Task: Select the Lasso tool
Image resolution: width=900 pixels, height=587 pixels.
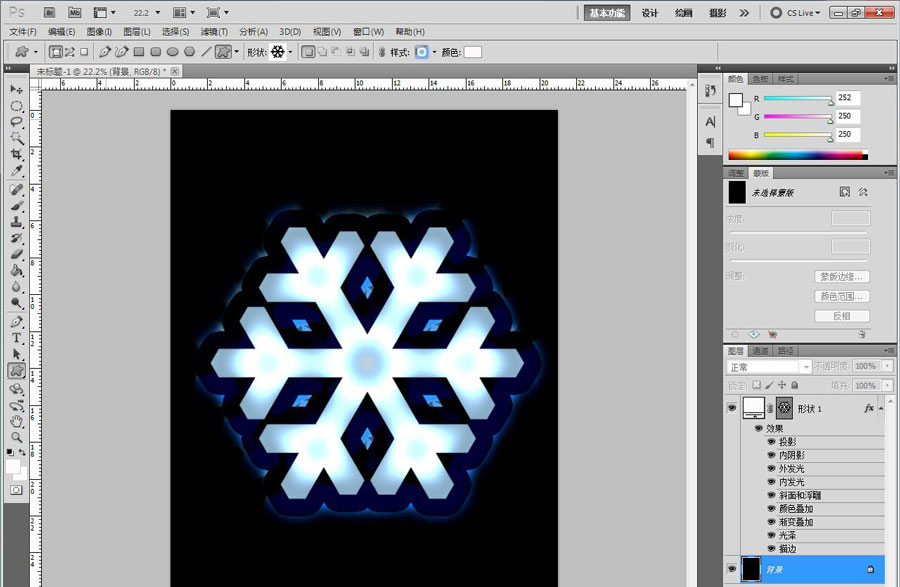Action: [x=17, y=122]
